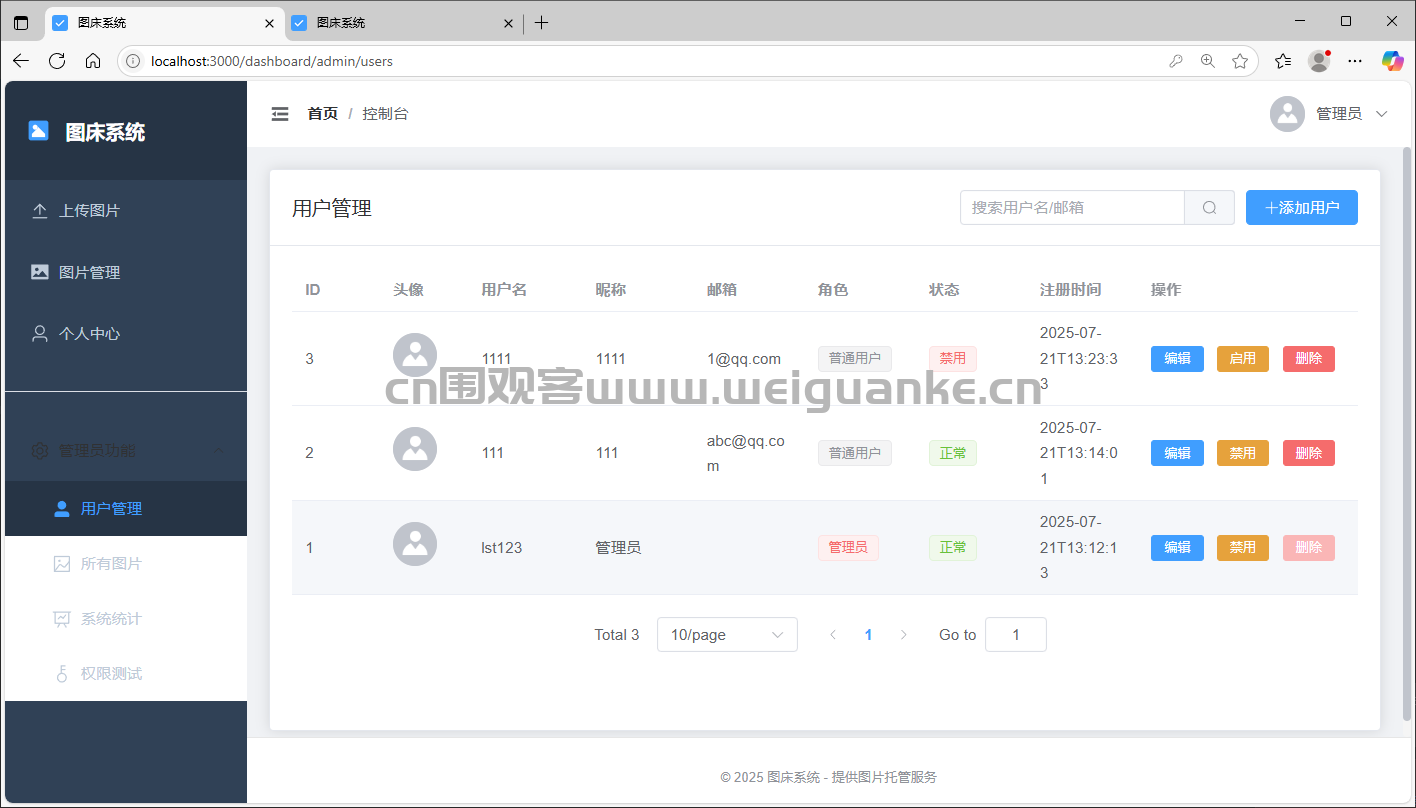Click the 管理员 role tag for lst123

pyautogui.click(x=848, y=548)
